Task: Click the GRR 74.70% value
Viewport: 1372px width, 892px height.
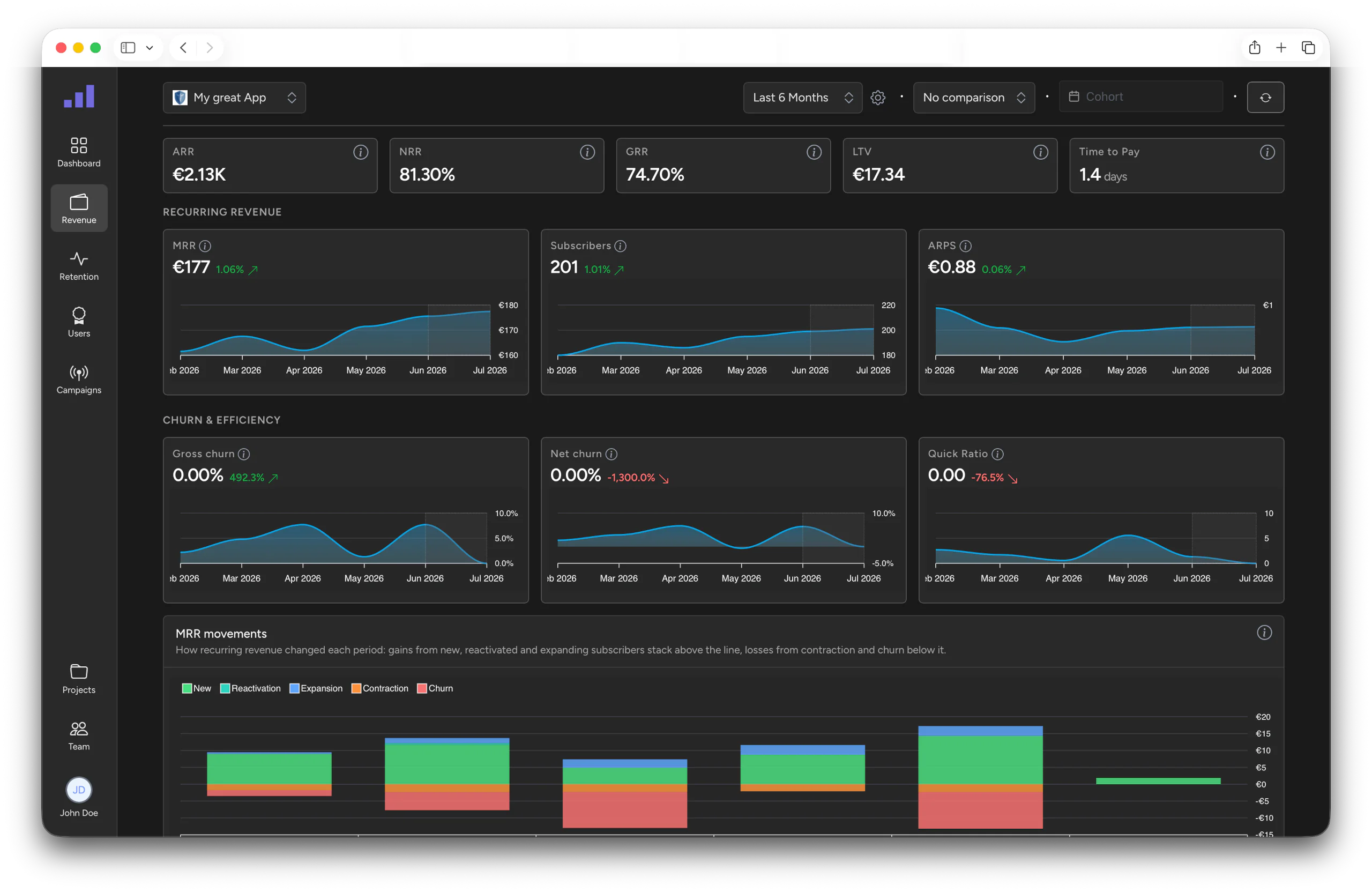Action: coord(654,175)
